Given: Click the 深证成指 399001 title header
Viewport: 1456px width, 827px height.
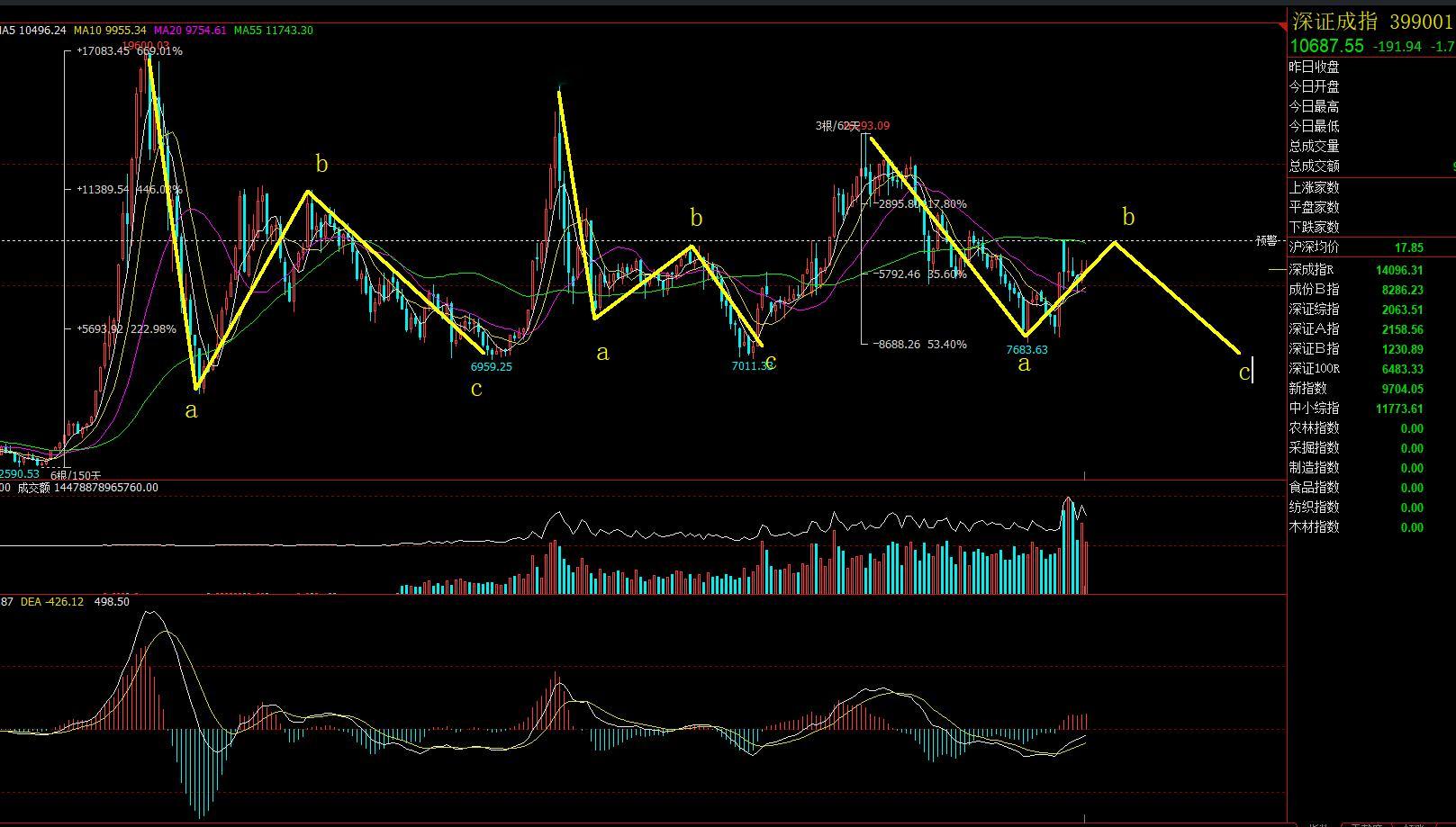Looking at the screenshot, I should point(1372,22).
